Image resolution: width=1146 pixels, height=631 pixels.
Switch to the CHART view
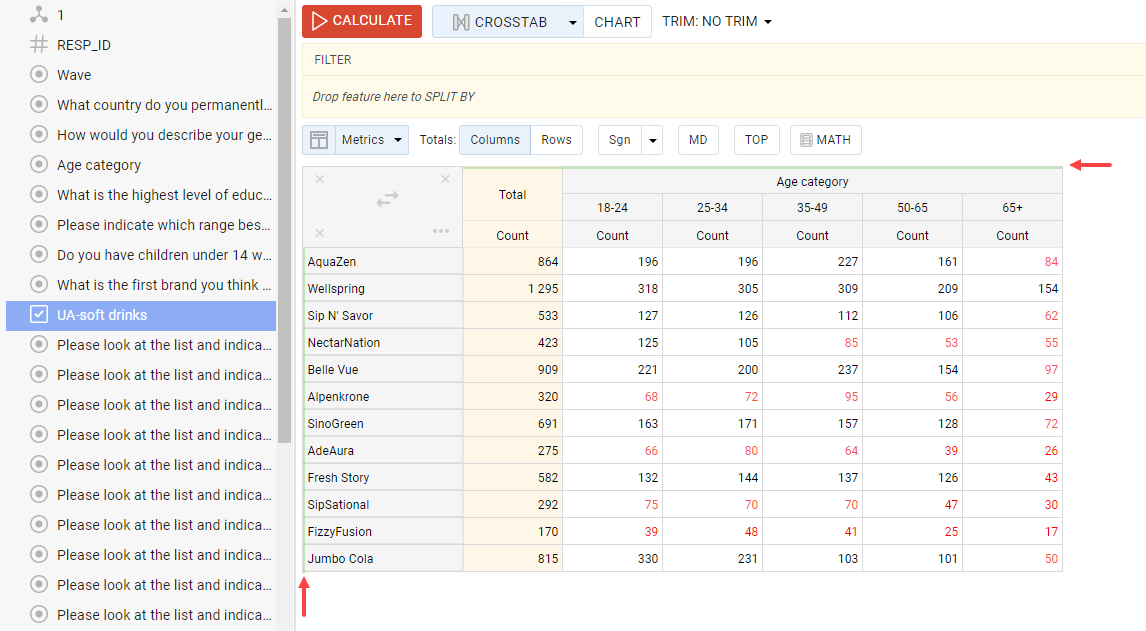617,22
